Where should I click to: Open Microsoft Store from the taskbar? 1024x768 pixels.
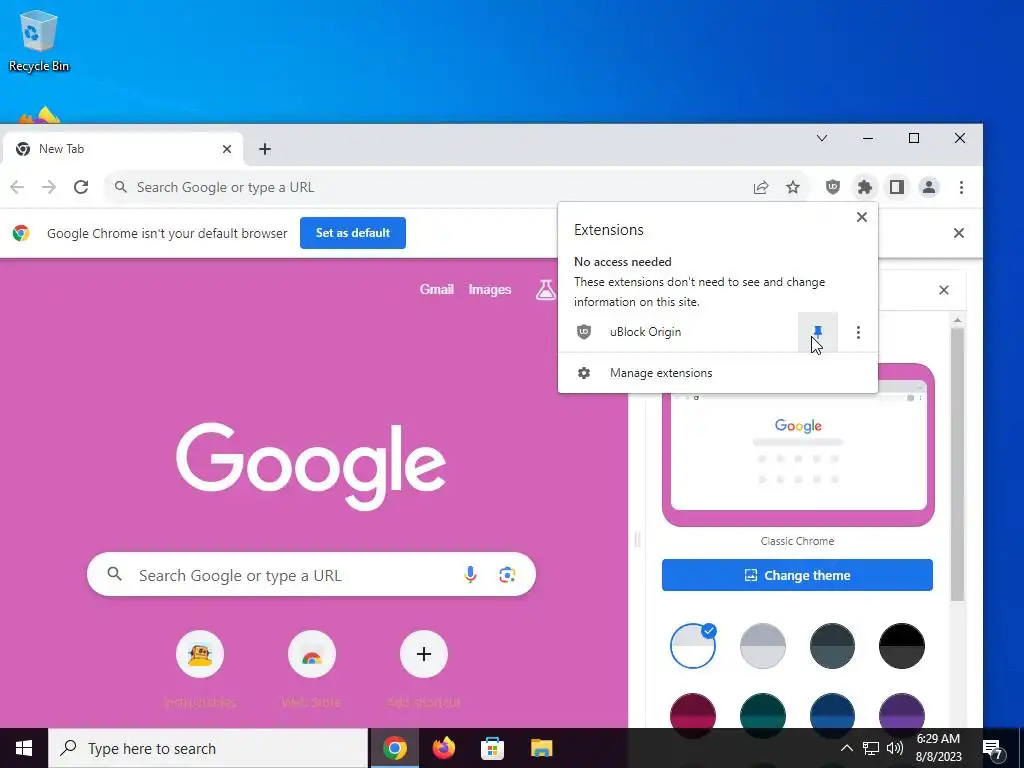[492, 748]
